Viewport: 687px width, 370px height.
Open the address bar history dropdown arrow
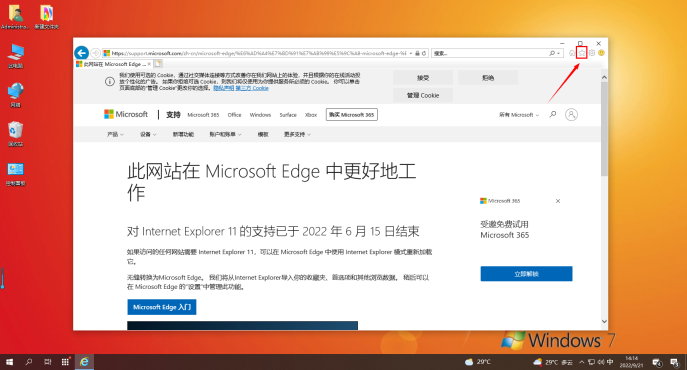coord(411,53)
